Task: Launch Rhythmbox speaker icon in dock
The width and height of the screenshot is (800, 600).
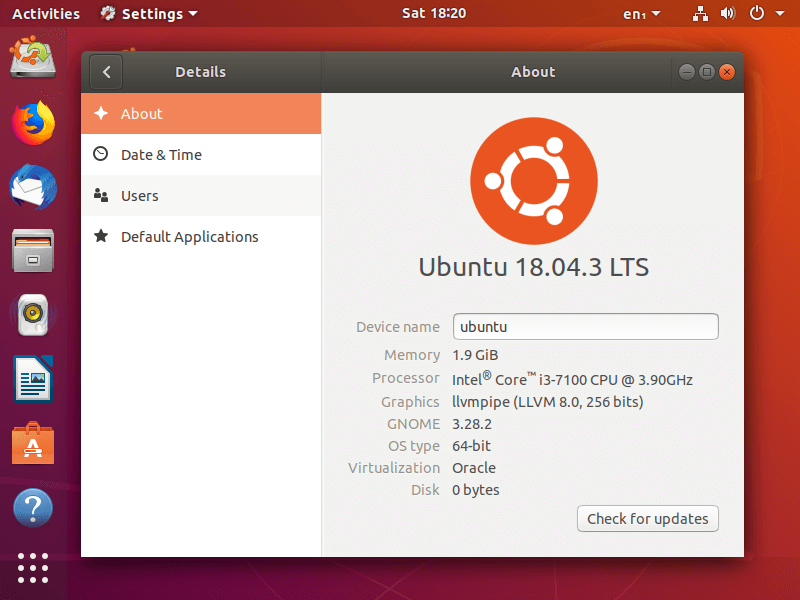Action: coord(33,314)
